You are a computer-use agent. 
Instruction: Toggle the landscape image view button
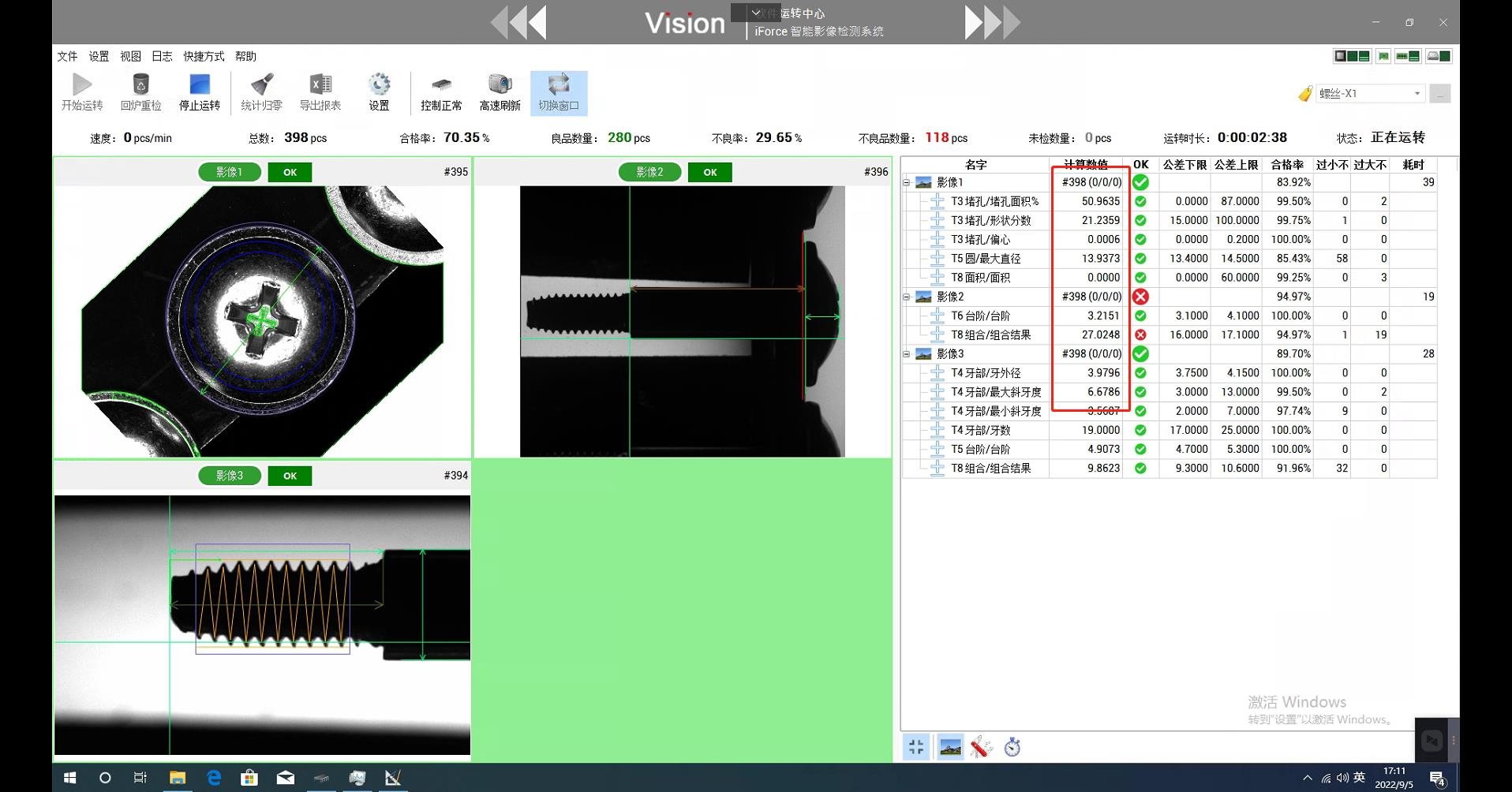tap(950, 747)
